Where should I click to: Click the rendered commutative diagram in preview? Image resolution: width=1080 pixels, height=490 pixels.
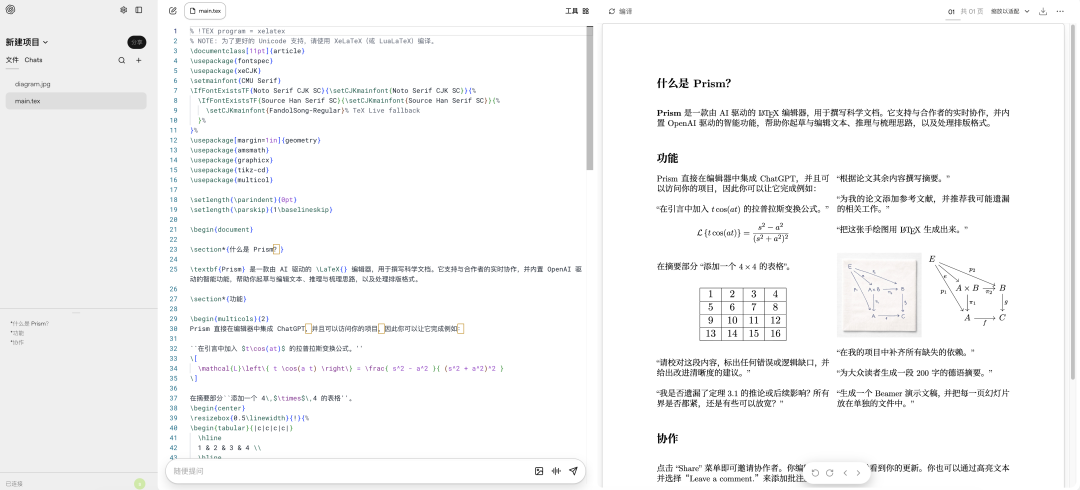[967, 290]
